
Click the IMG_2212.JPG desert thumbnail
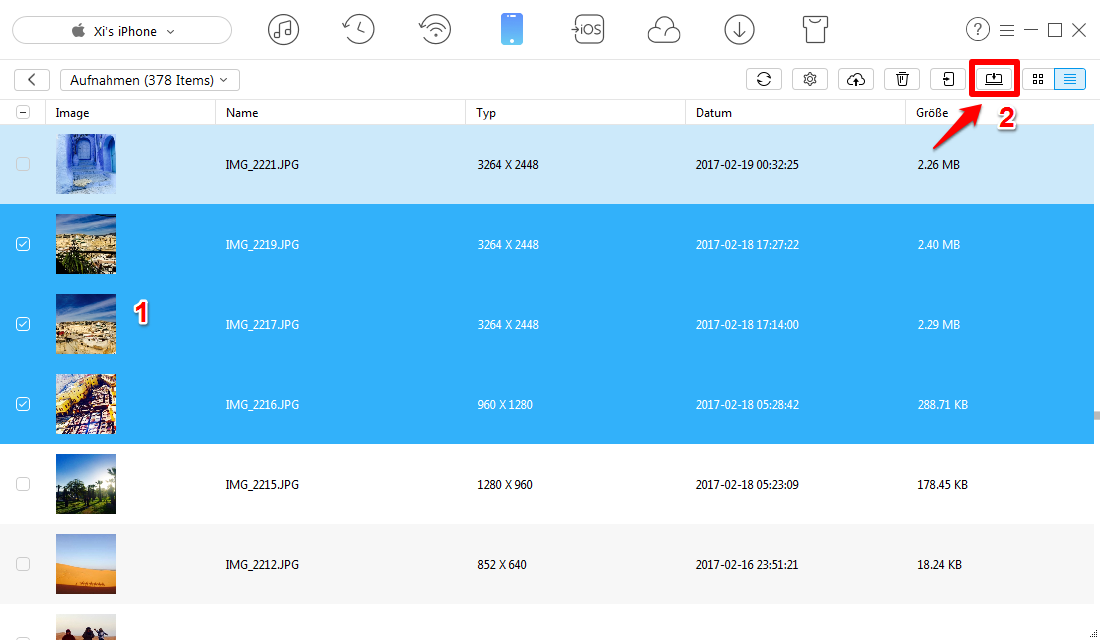pyautogui.click(x=86, y=564)
